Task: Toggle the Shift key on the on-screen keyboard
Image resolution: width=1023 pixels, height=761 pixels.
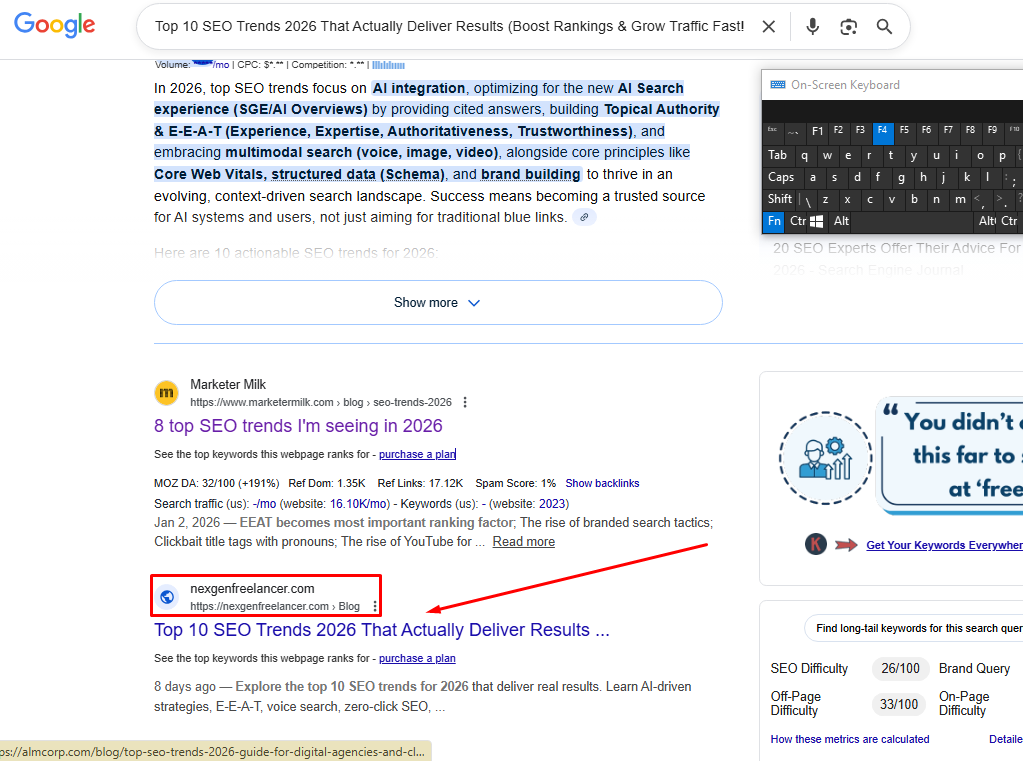Action: 780,199
